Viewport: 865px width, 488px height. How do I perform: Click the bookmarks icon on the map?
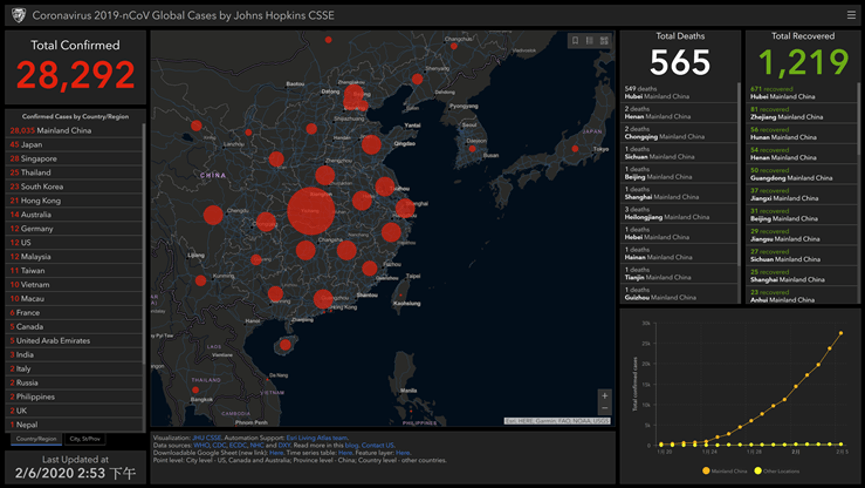[x=575, y=41]
